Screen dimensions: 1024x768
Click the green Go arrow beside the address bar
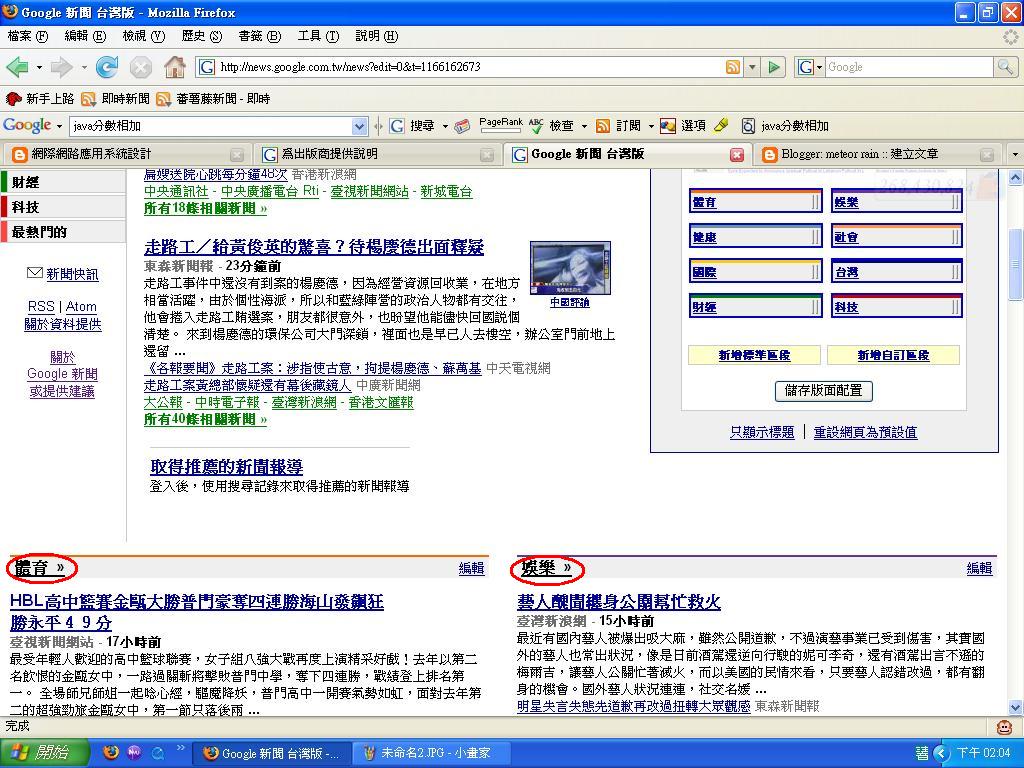click(x=774, y=67)
